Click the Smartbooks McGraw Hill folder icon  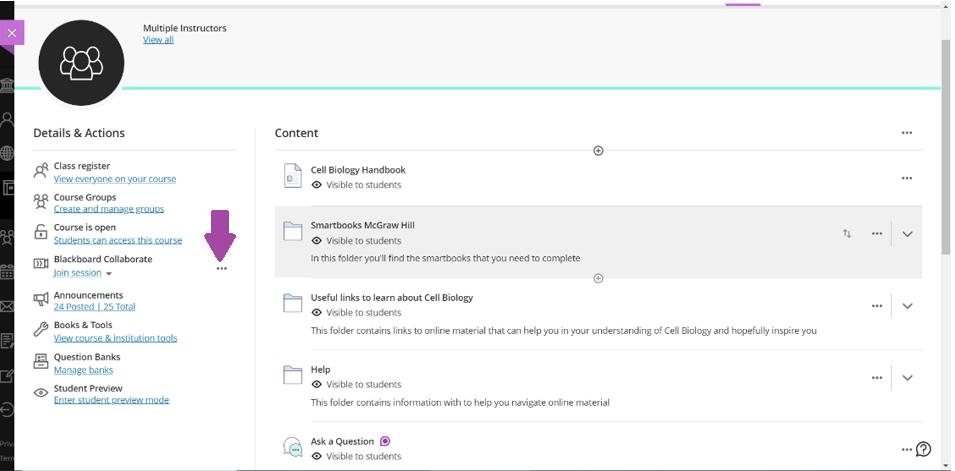click(x=292, y=232)
